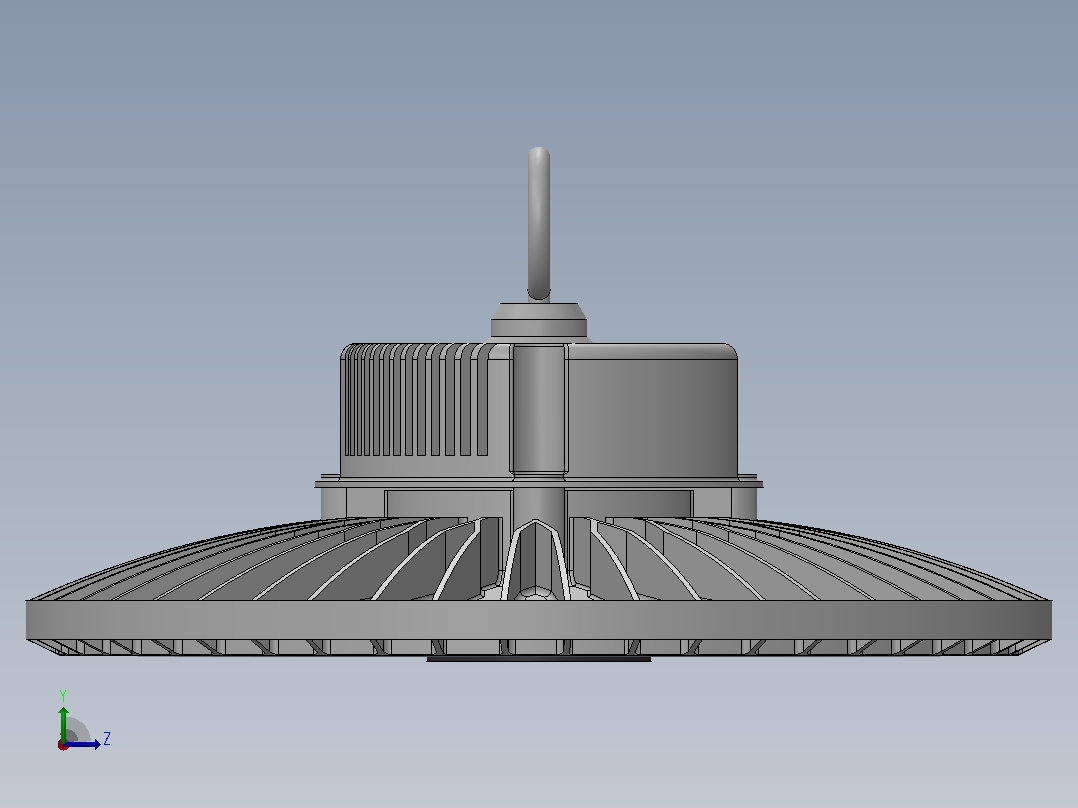The width and height of the screenshot is (1078, 808).
Task: Select the red origin of the triad
Action: coord(63,745)
